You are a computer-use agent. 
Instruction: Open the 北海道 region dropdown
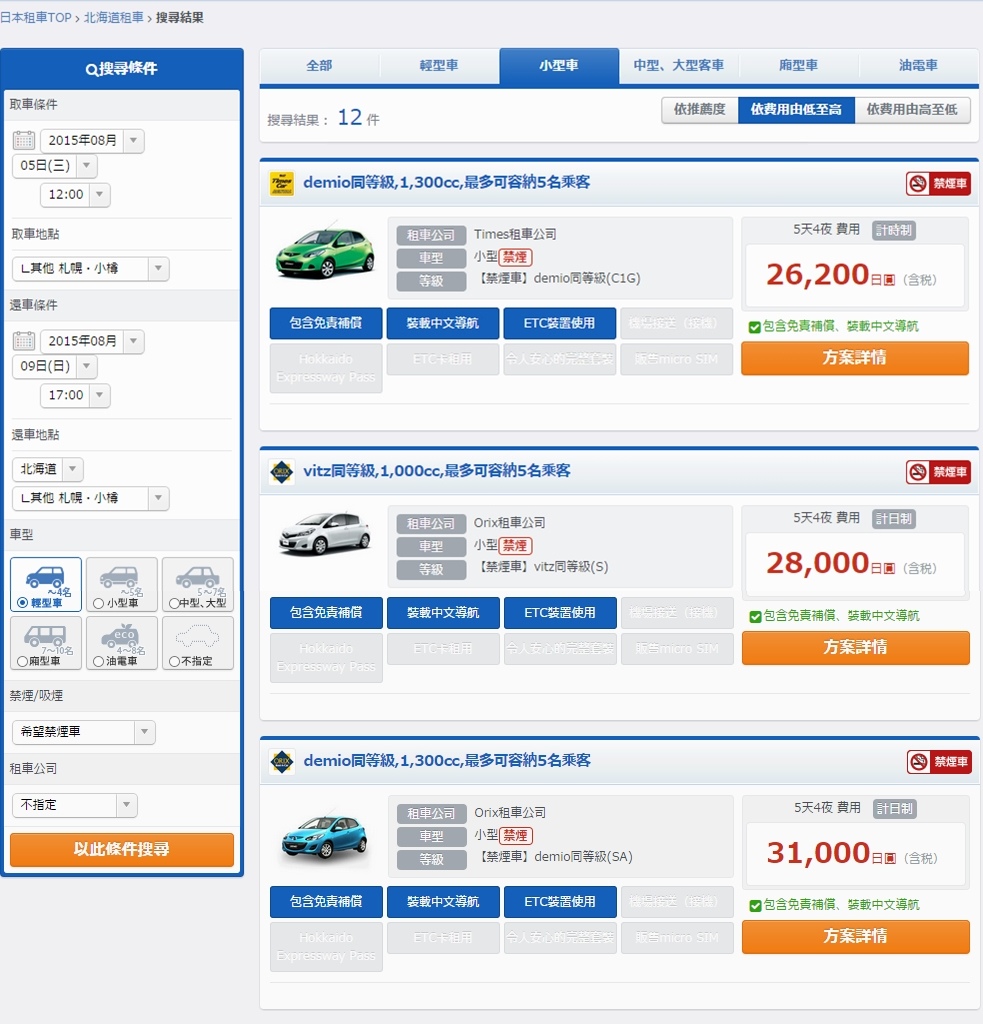click(x=48, y=469)
